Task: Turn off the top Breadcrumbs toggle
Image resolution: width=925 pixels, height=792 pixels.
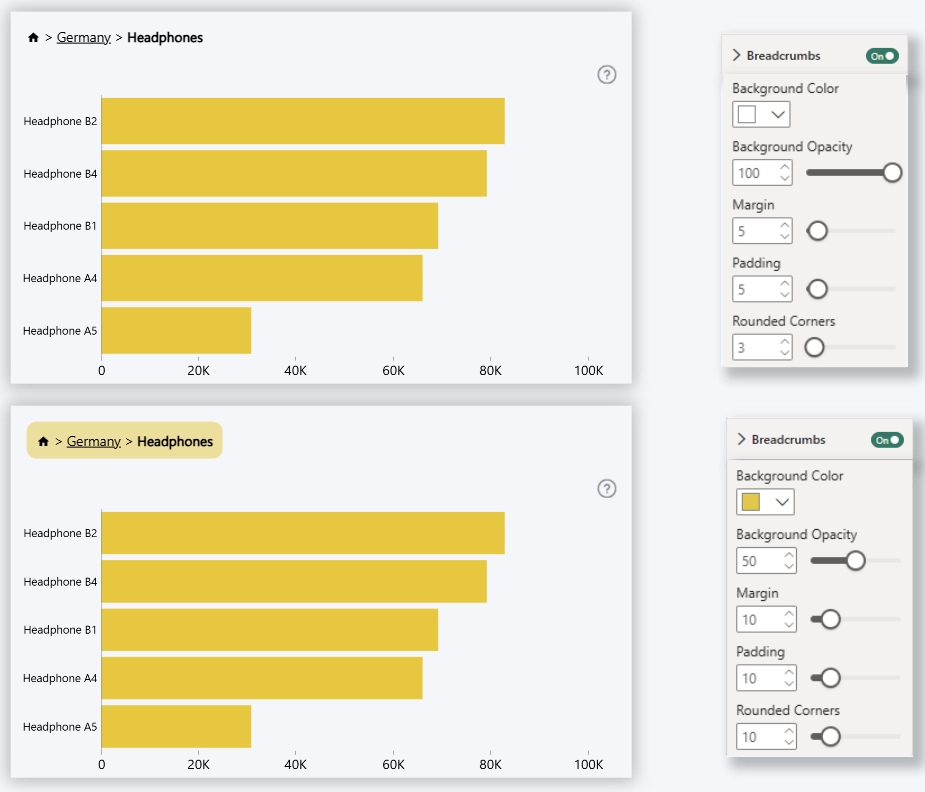Action: point(882,56)
